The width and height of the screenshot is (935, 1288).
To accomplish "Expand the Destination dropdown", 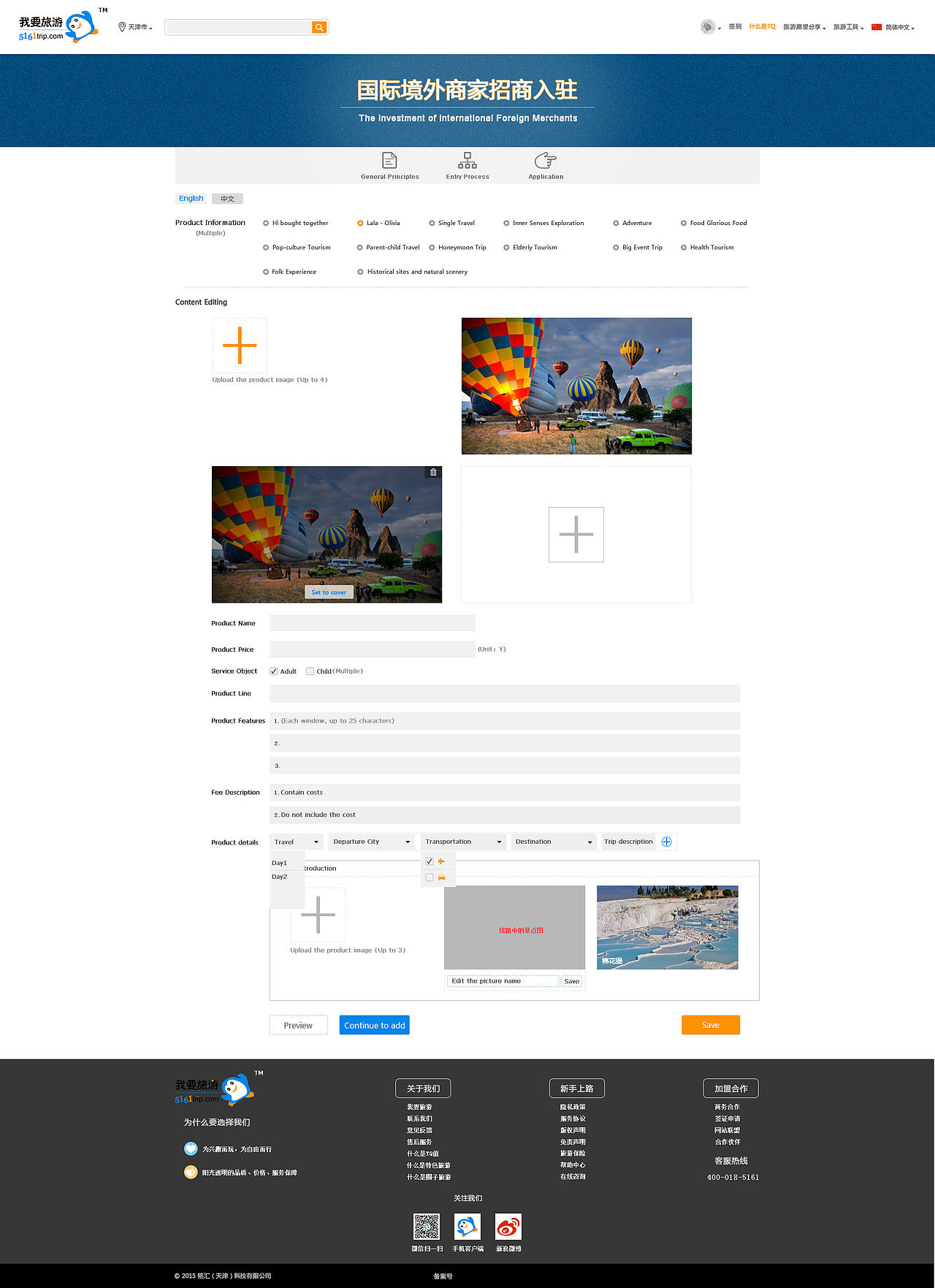I will 554,842.
